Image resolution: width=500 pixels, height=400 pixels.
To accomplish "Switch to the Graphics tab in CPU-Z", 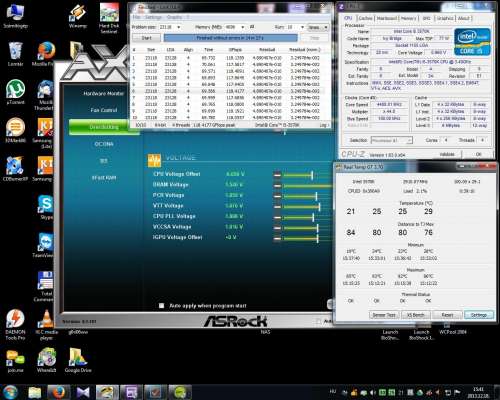I will 445,18.
